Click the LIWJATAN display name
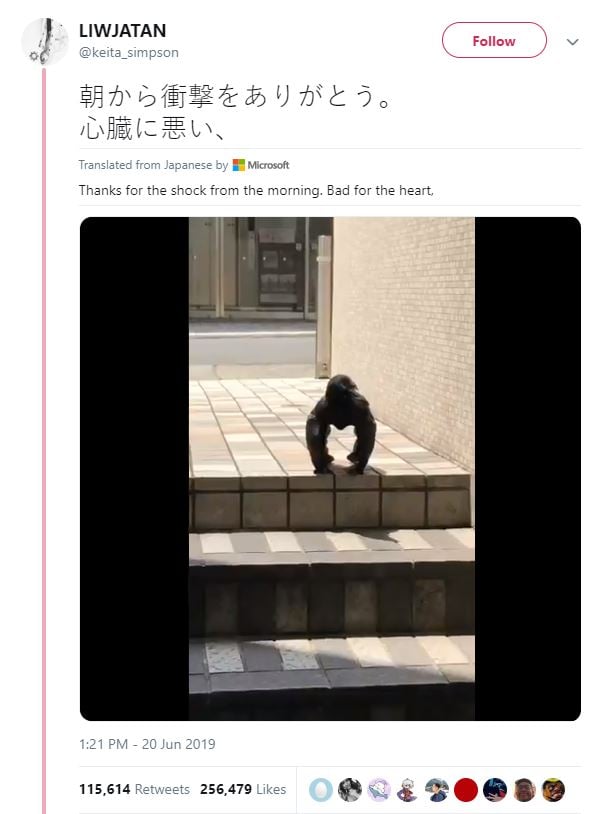Viewport: 606px width, 814px height. click(123, 31)
